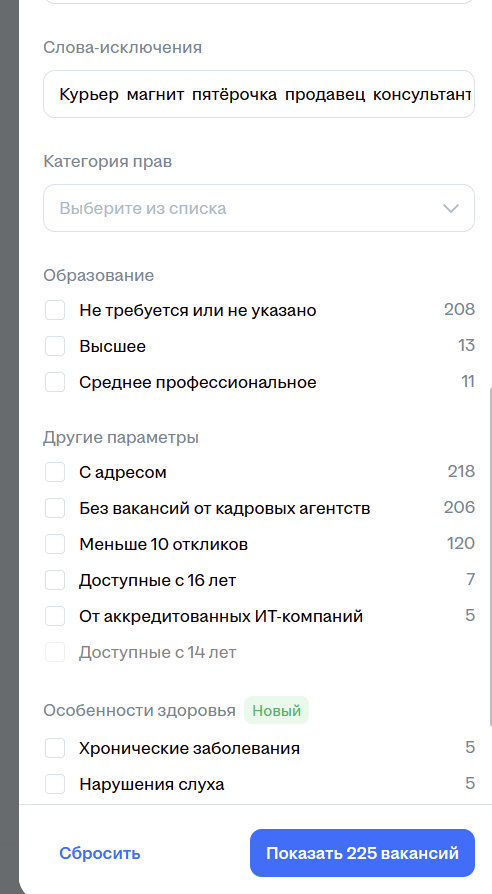Image resolution: width=492 pixels, height=894 pixels.
Task: Open the Выберите из списка combo box
Action: coord(259,208)
